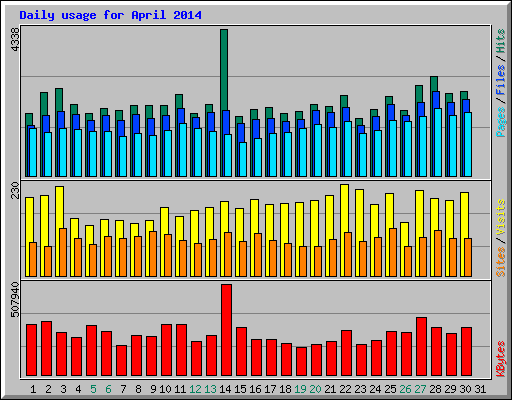Viewport: 512px width, 400px height.
Task: Select green weekend day label 5
Action: pyautogui.click(x=93, y=389)
